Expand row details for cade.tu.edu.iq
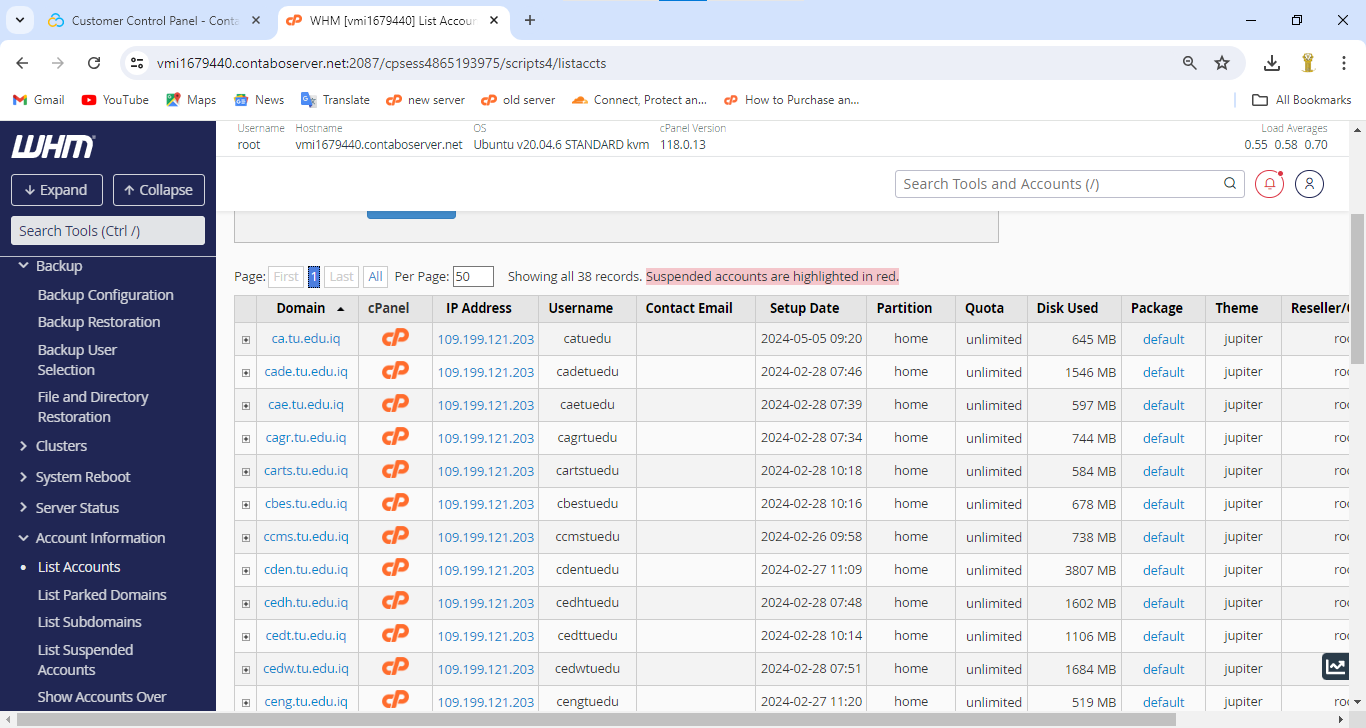Screen dimensions: 1366x728 click(x=246, y=373)
